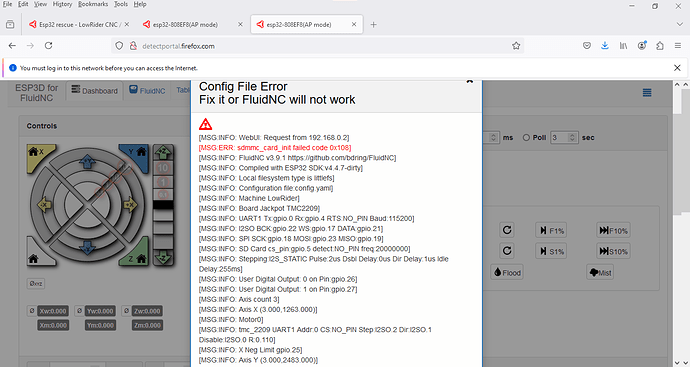Jog Z axis down
Viewport: 690px width, 367px height.
(163, 257)
